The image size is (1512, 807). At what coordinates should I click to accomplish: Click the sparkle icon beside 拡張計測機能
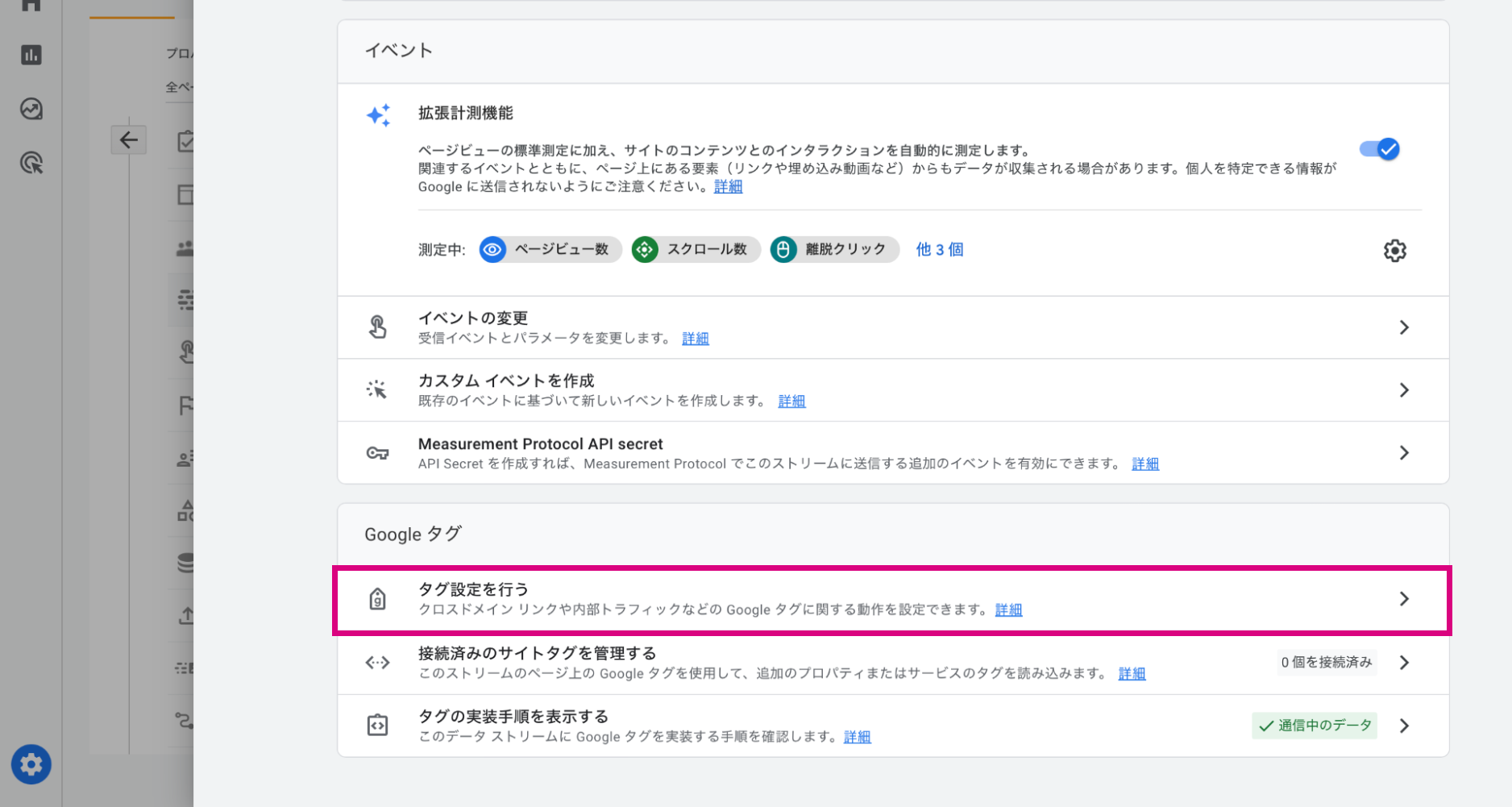[378, 115]
